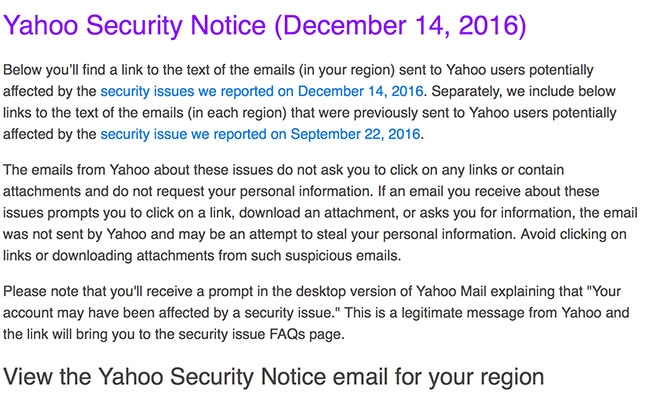Viewport: 660px width, 393px height.
Task: Open the Yahoo Security Notice title link
Action: [x=265, y=25]
